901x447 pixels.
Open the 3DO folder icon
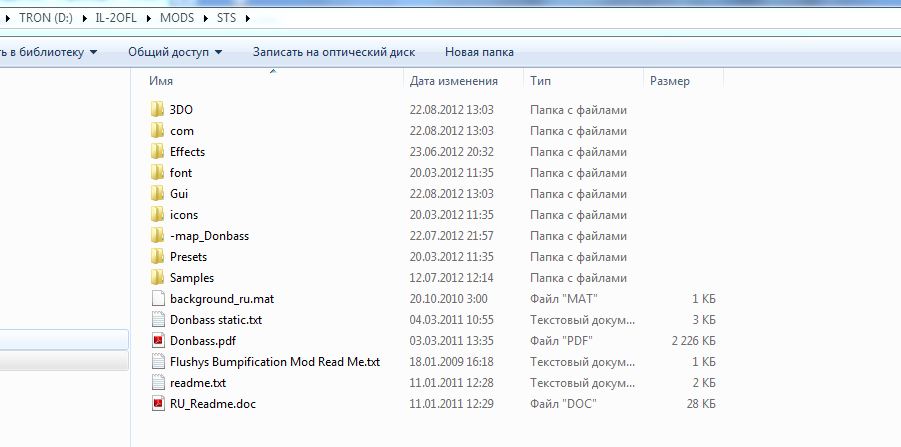tap(158, 109)
